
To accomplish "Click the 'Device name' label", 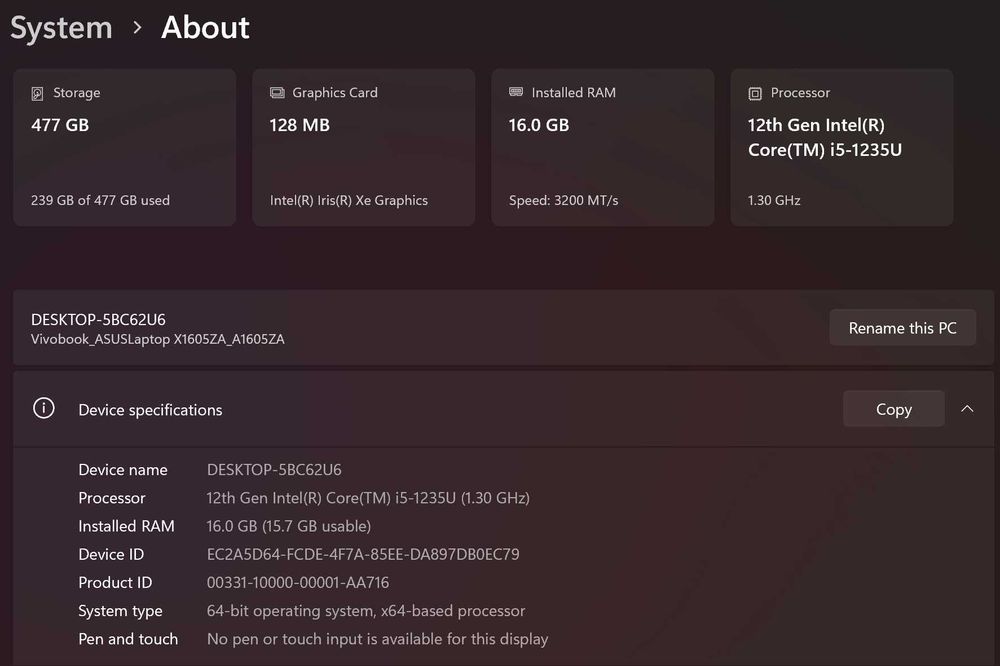I will pyautogui.click(x=123, y=470).
